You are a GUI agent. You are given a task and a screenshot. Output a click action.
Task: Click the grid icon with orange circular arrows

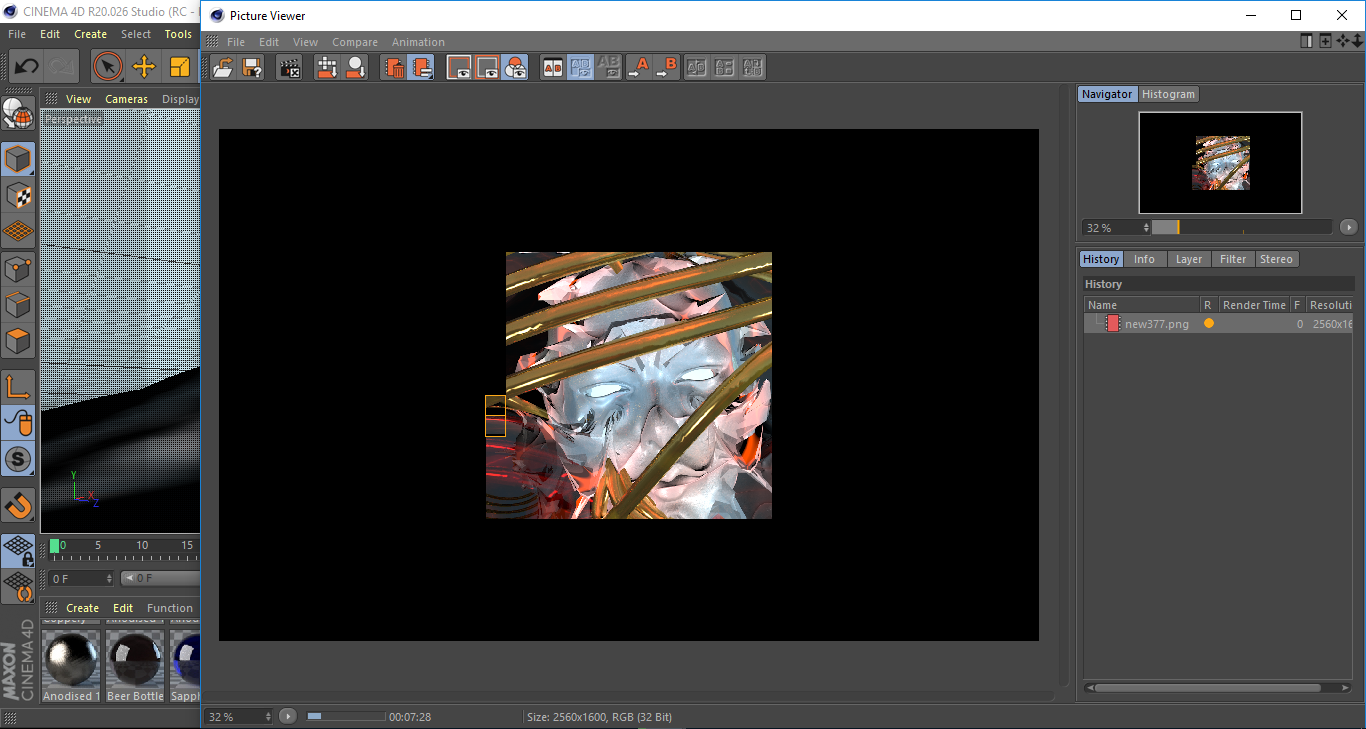tap(18, 586)
